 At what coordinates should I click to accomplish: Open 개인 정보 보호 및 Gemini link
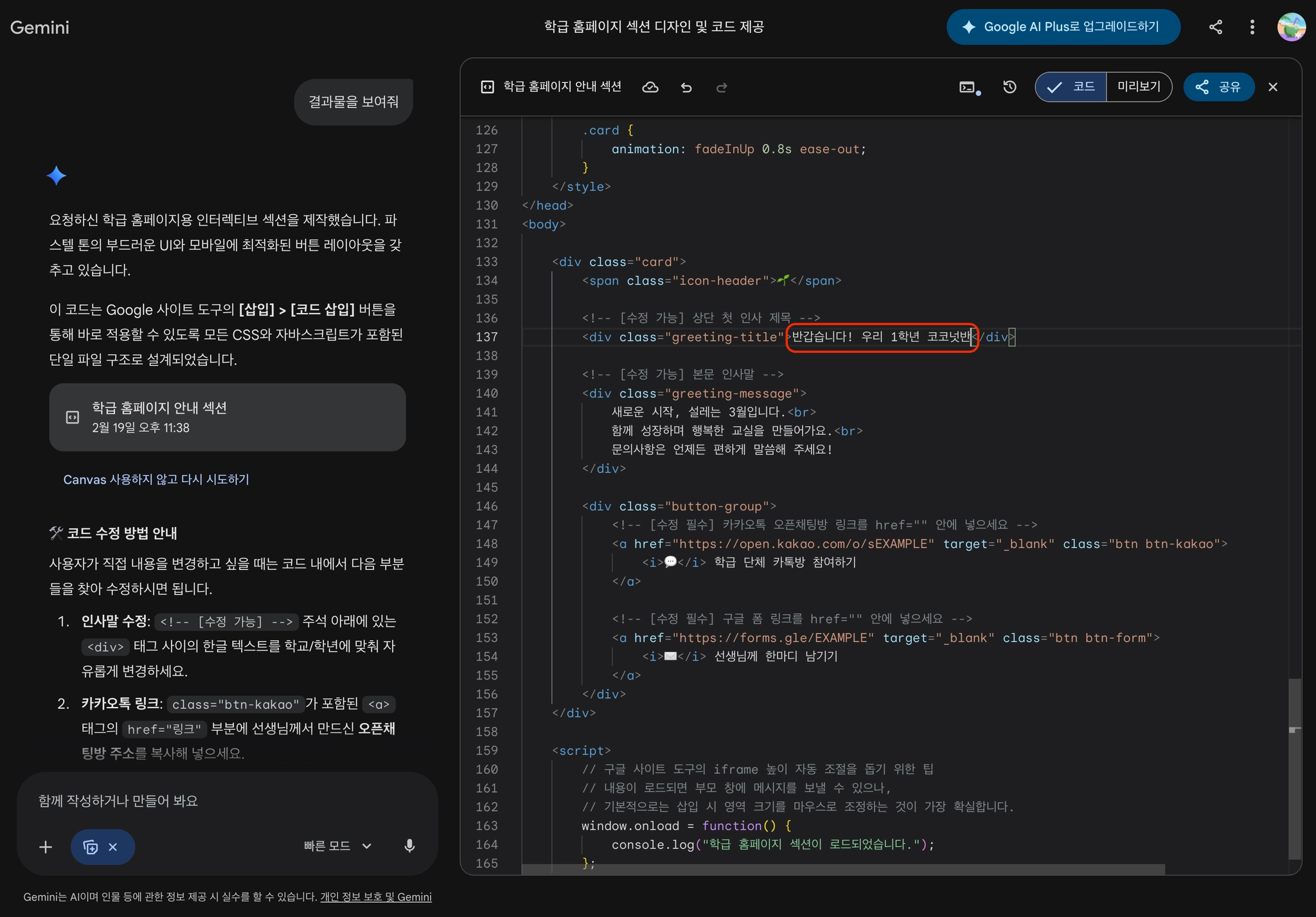point(376,897)
